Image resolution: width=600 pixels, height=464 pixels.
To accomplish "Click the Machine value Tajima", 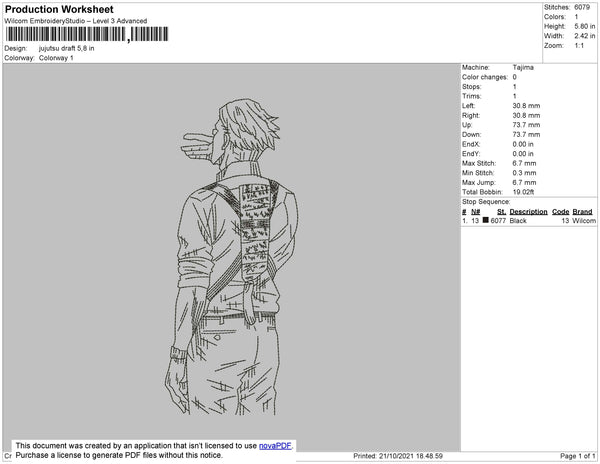I will [x=523, y=67].
